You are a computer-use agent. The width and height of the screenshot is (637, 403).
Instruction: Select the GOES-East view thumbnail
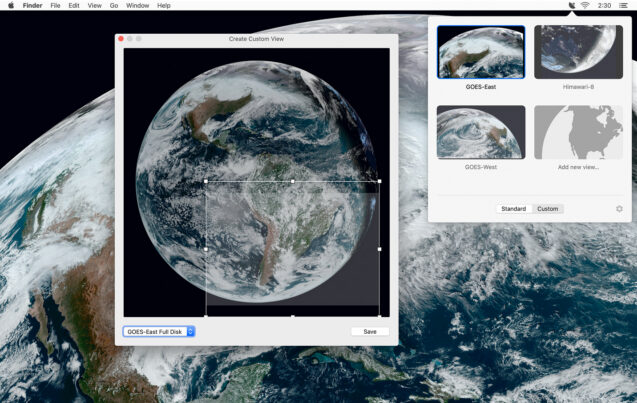coord(481,52)
